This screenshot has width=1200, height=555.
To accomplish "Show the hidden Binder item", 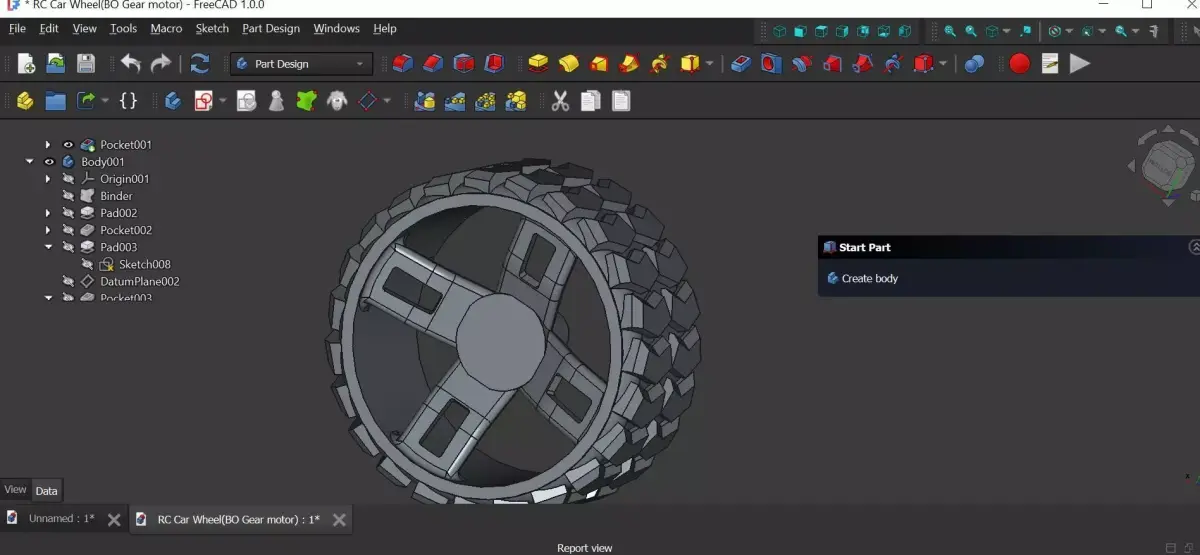I will 68,196.
